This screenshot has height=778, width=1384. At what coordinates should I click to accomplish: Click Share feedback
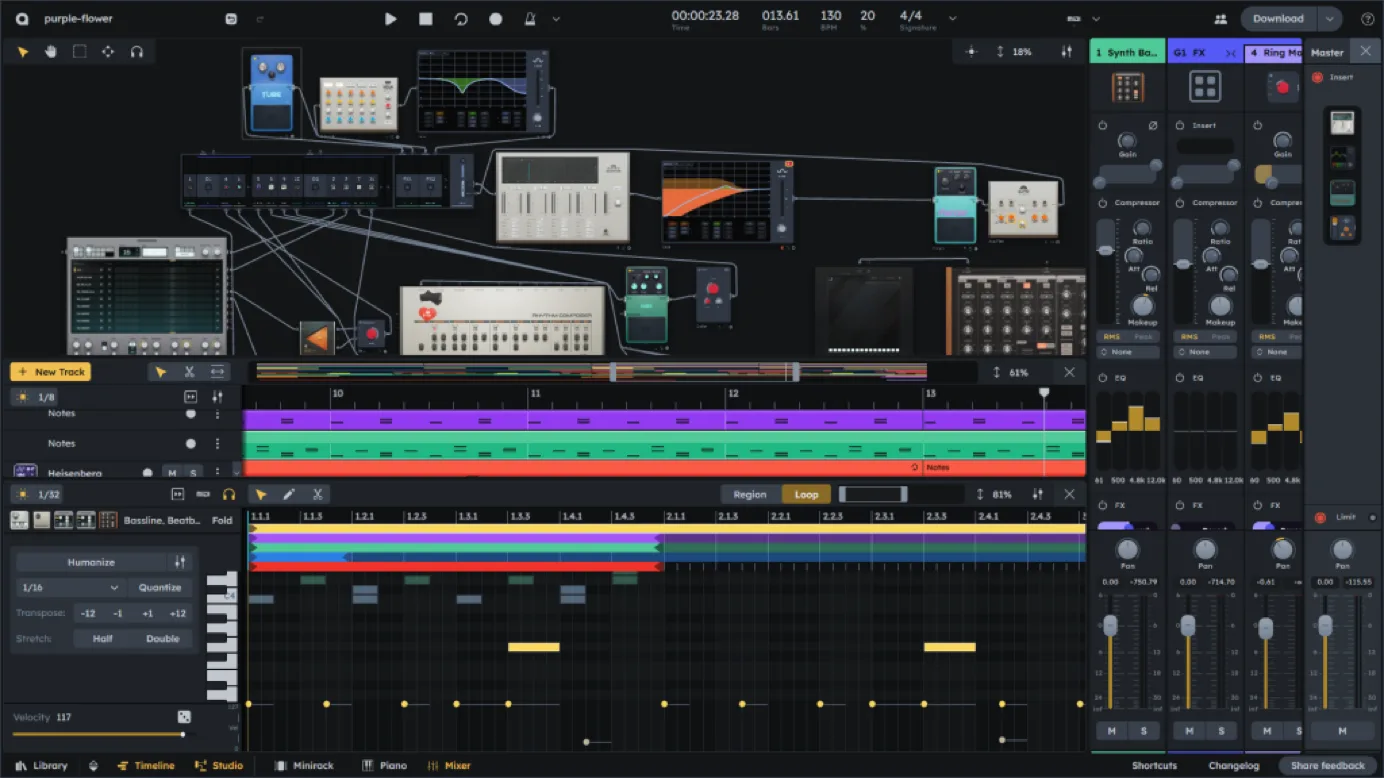(x=1327, y=766)
